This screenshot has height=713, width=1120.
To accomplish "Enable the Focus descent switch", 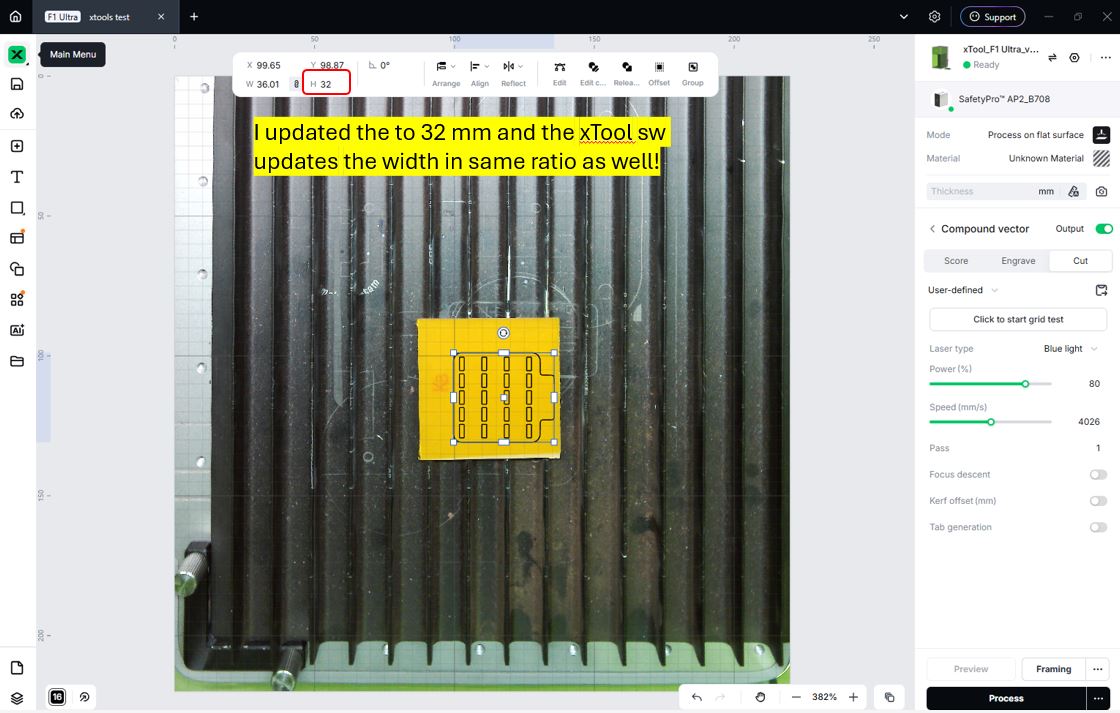I will (x=1098, y=474).
